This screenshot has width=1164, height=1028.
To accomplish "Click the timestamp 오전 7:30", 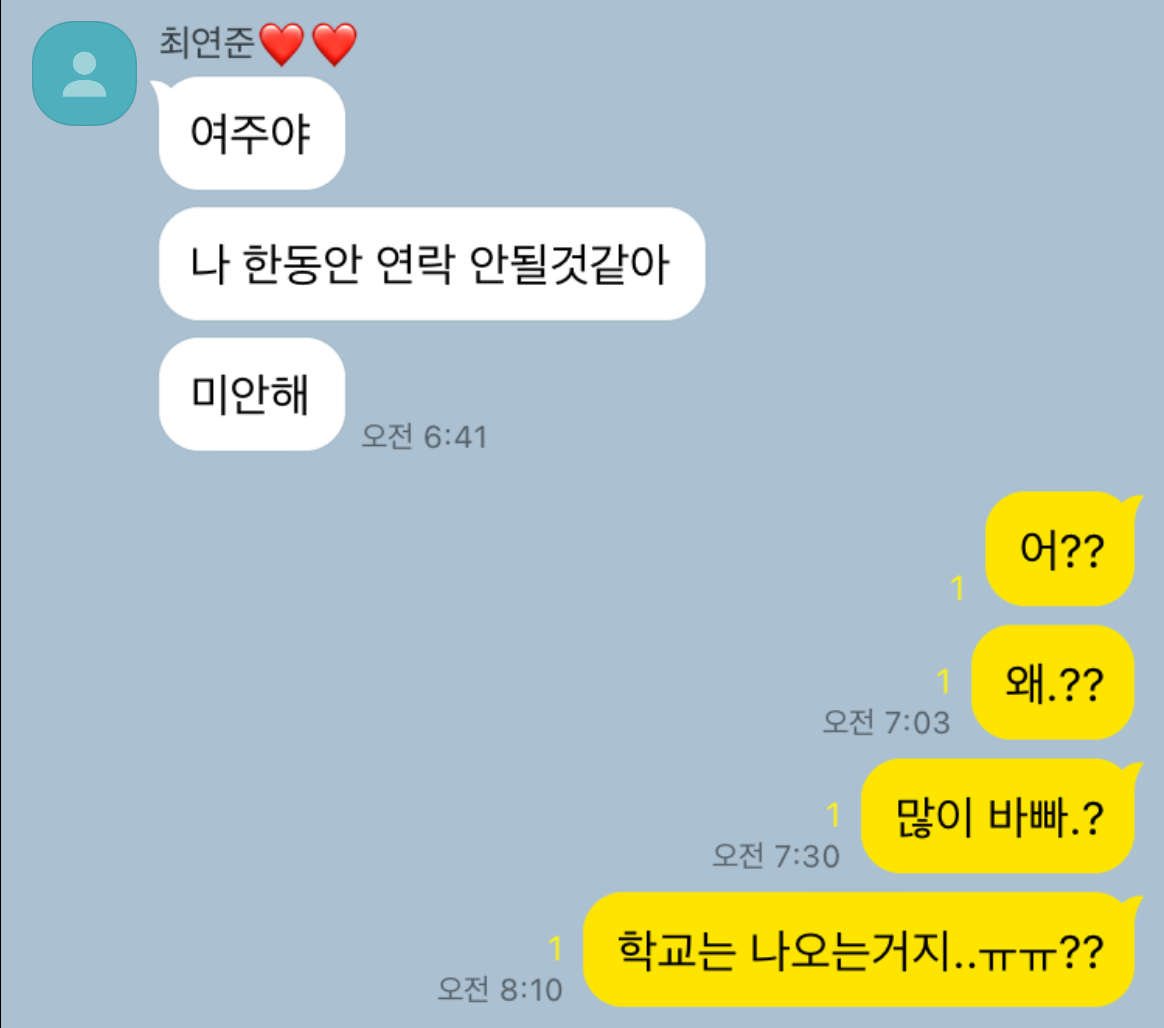I will (x=776, y=856).
